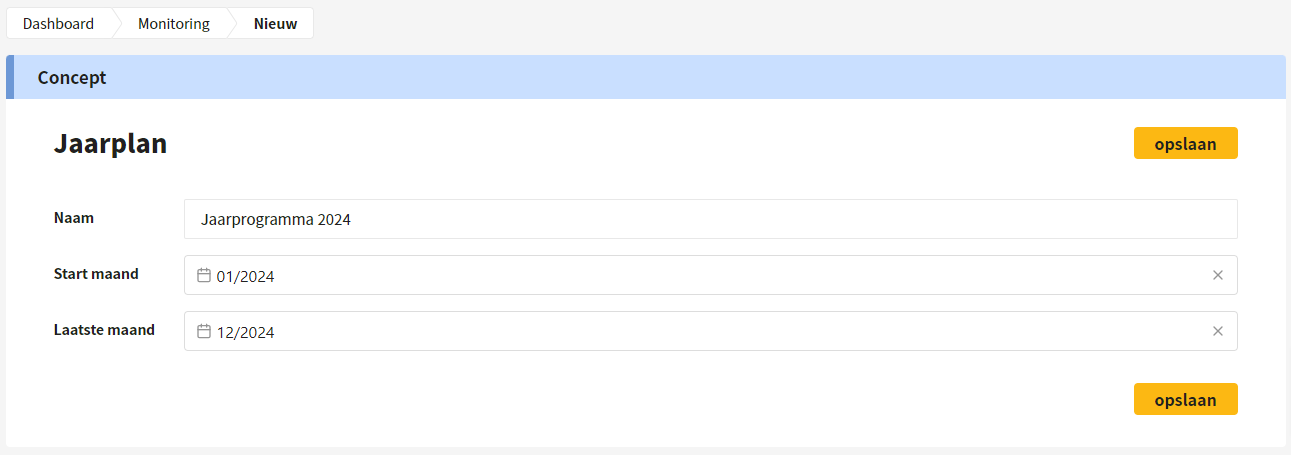Go to the Dashboard breadcrumb

coord(59,24)
